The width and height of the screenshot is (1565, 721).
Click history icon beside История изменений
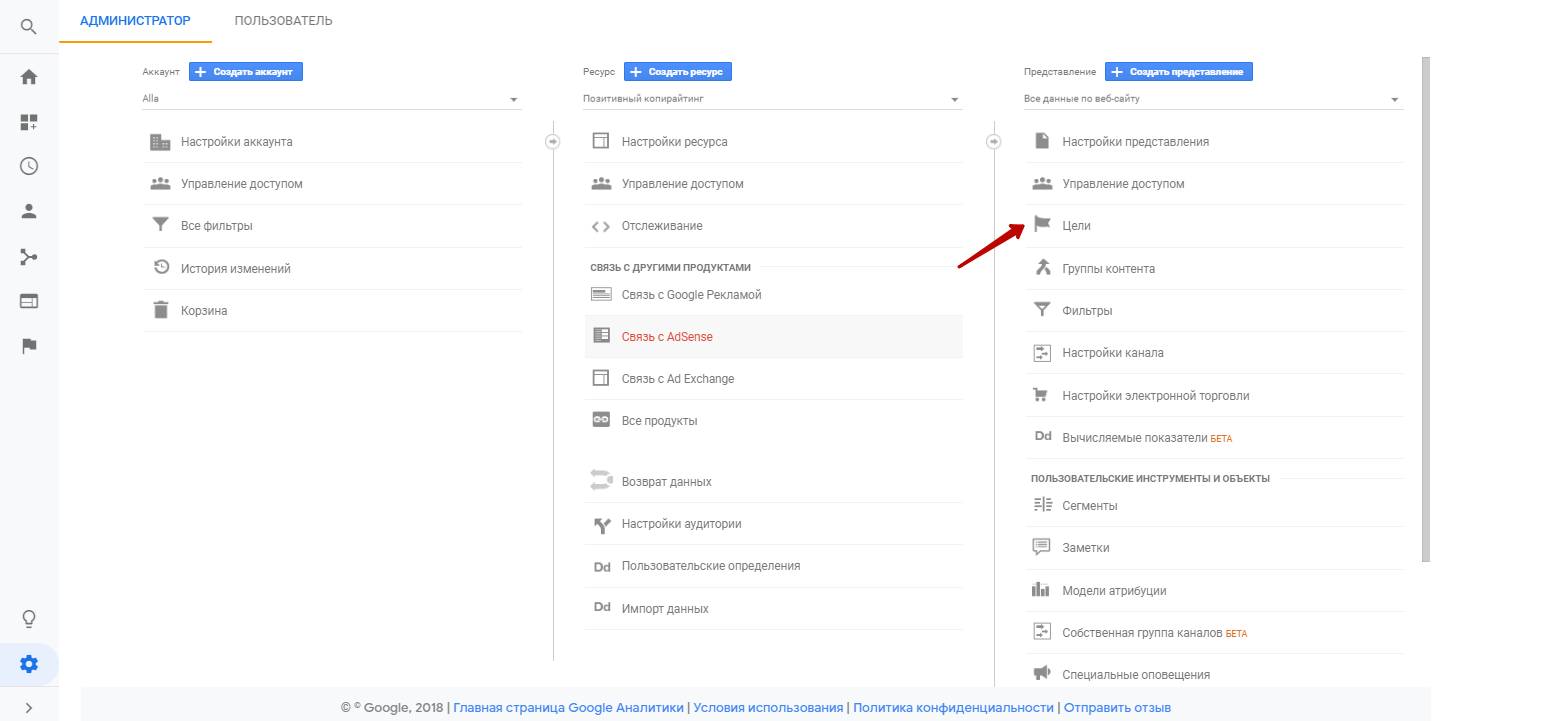tap(160, 267)
